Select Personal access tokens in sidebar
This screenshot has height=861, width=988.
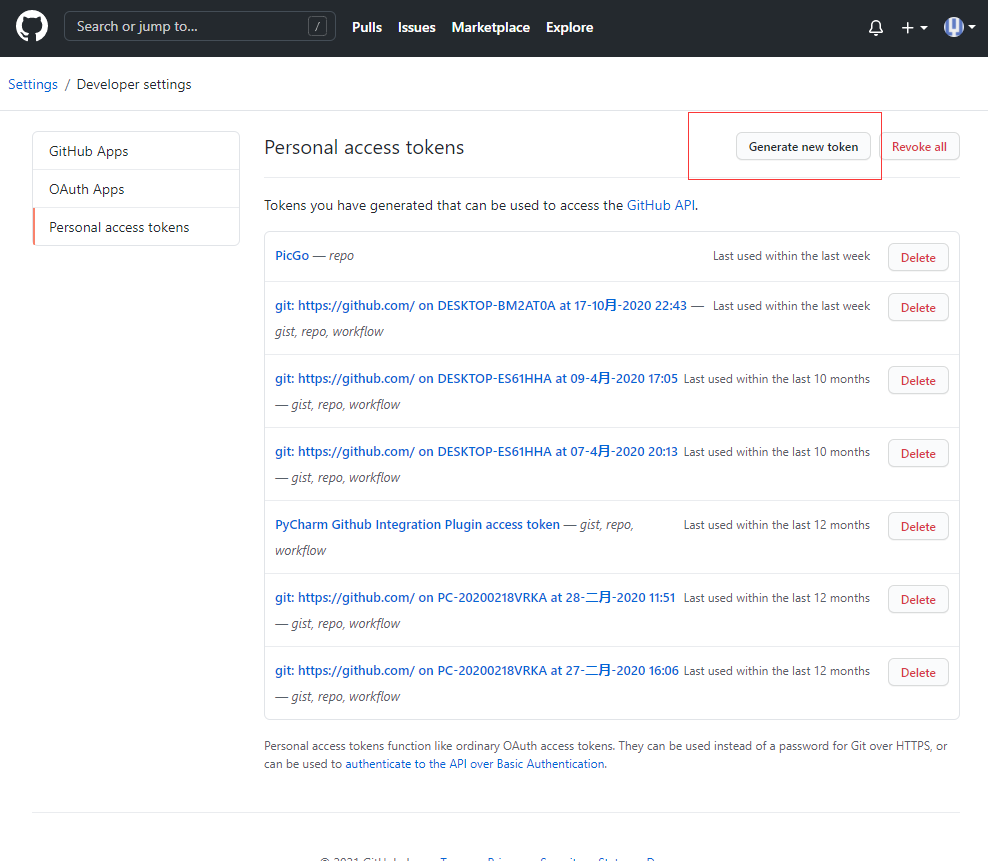tap(136, 227)
